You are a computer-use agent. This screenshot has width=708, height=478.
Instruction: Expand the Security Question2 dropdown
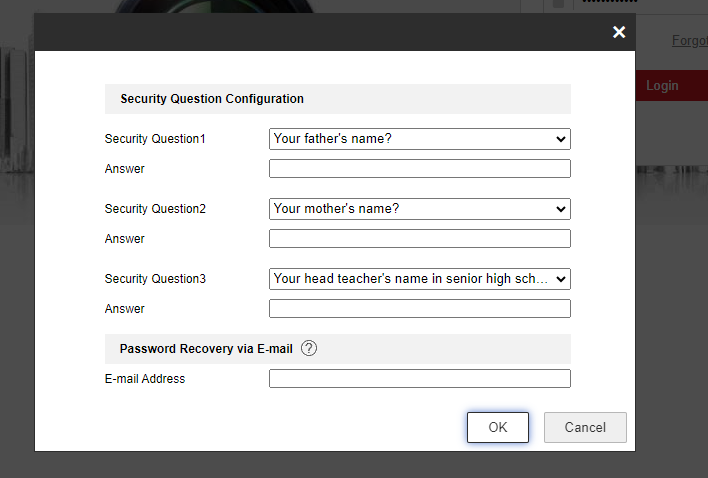[x=419, y=209]
